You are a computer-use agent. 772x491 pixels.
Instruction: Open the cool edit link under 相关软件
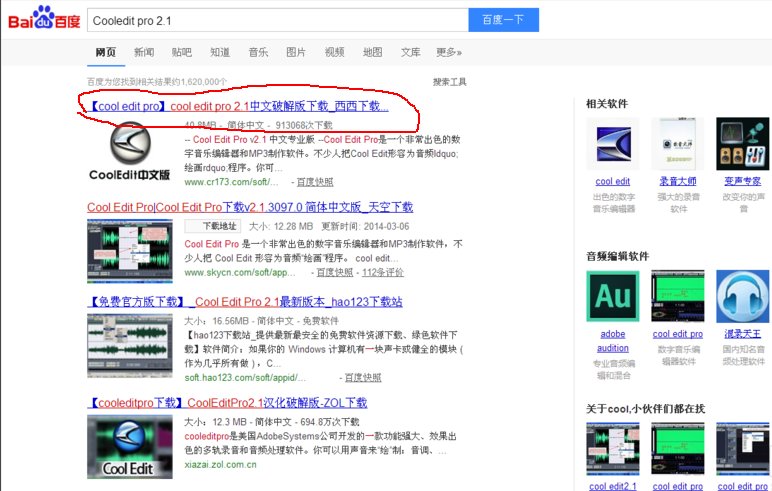[612, 181]
